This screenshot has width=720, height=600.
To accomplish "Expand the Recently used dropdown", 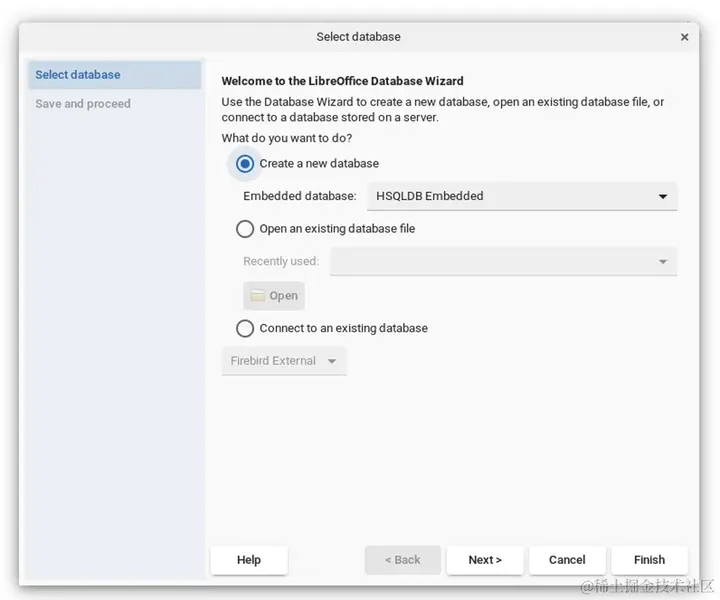I will 504,261.
